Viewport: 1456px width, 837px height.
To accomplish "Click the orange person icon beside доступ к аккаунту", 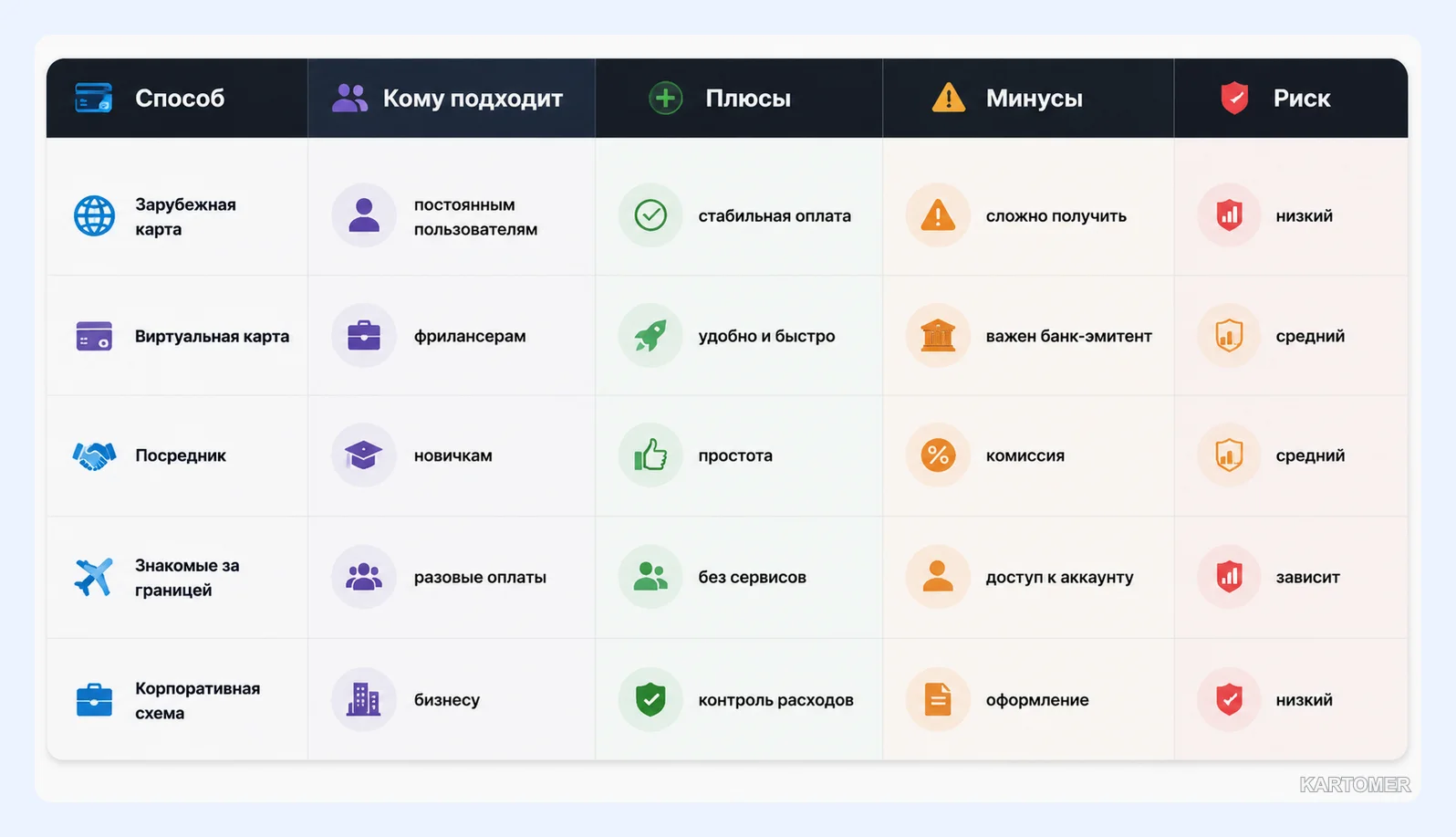I will [938, 577].
